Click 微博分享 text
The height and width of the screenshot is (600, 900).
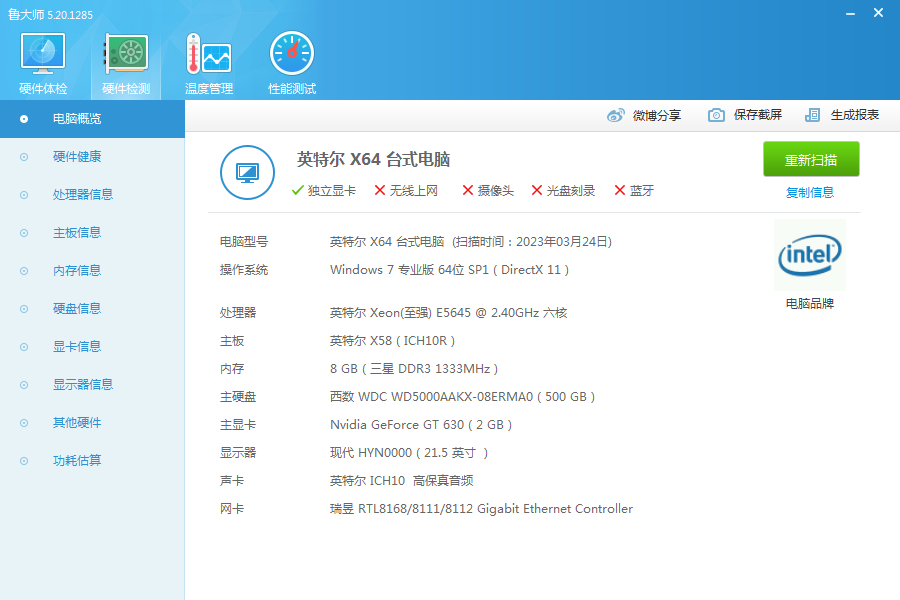pos(657,115)
